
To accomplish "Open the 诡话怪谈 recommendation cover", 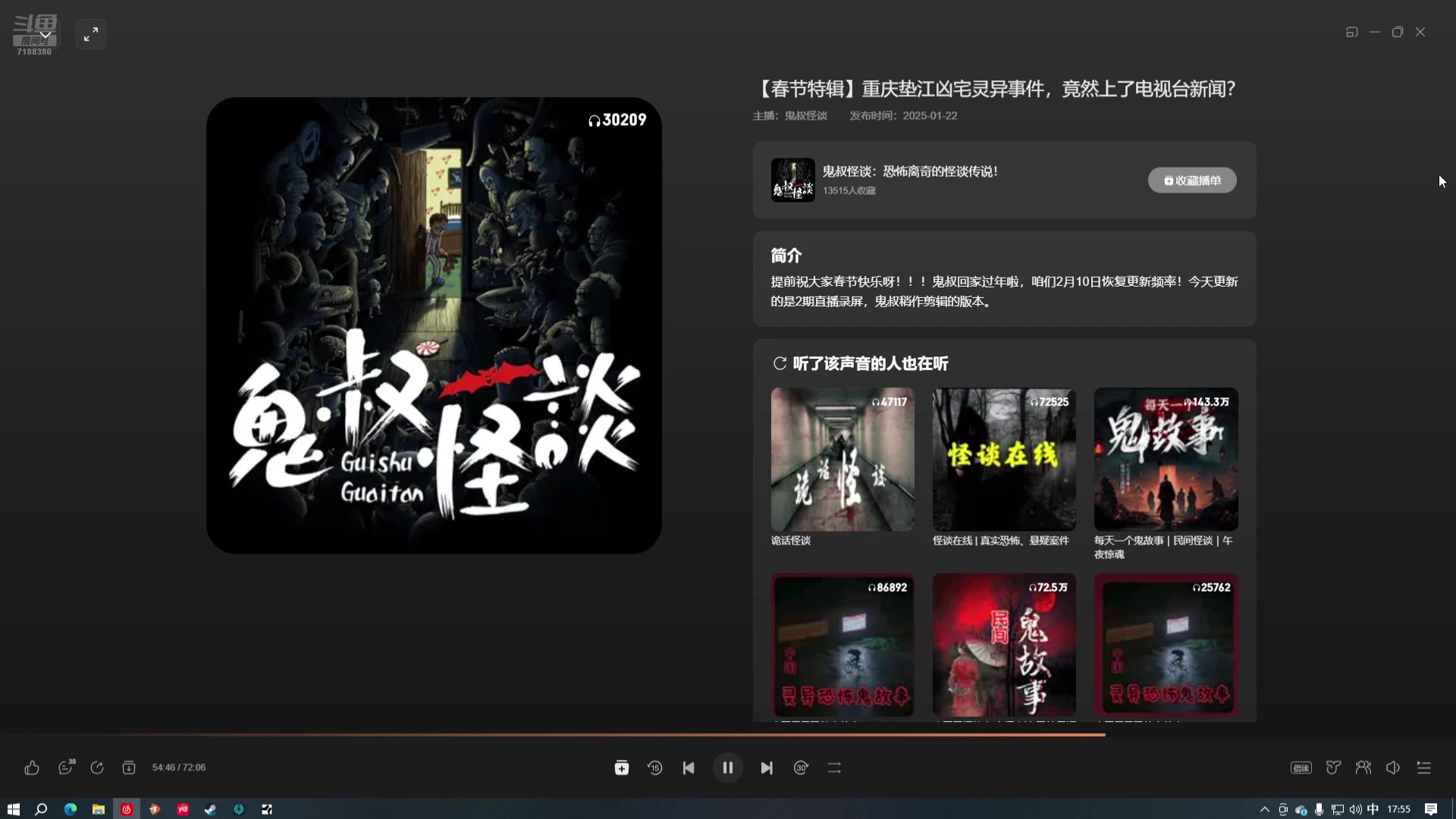I will click(x=843, y=460).
